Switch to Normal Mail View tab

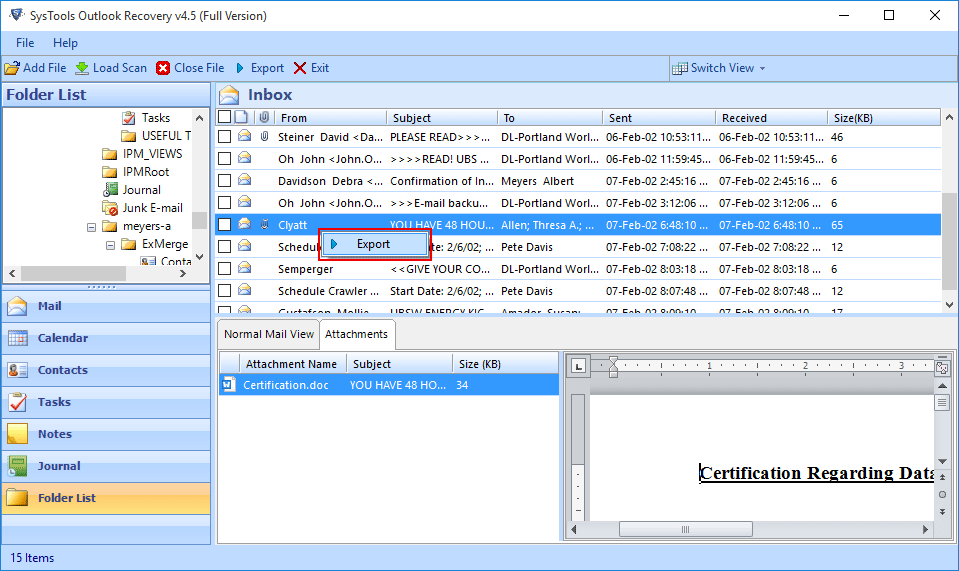pos(268,334)
